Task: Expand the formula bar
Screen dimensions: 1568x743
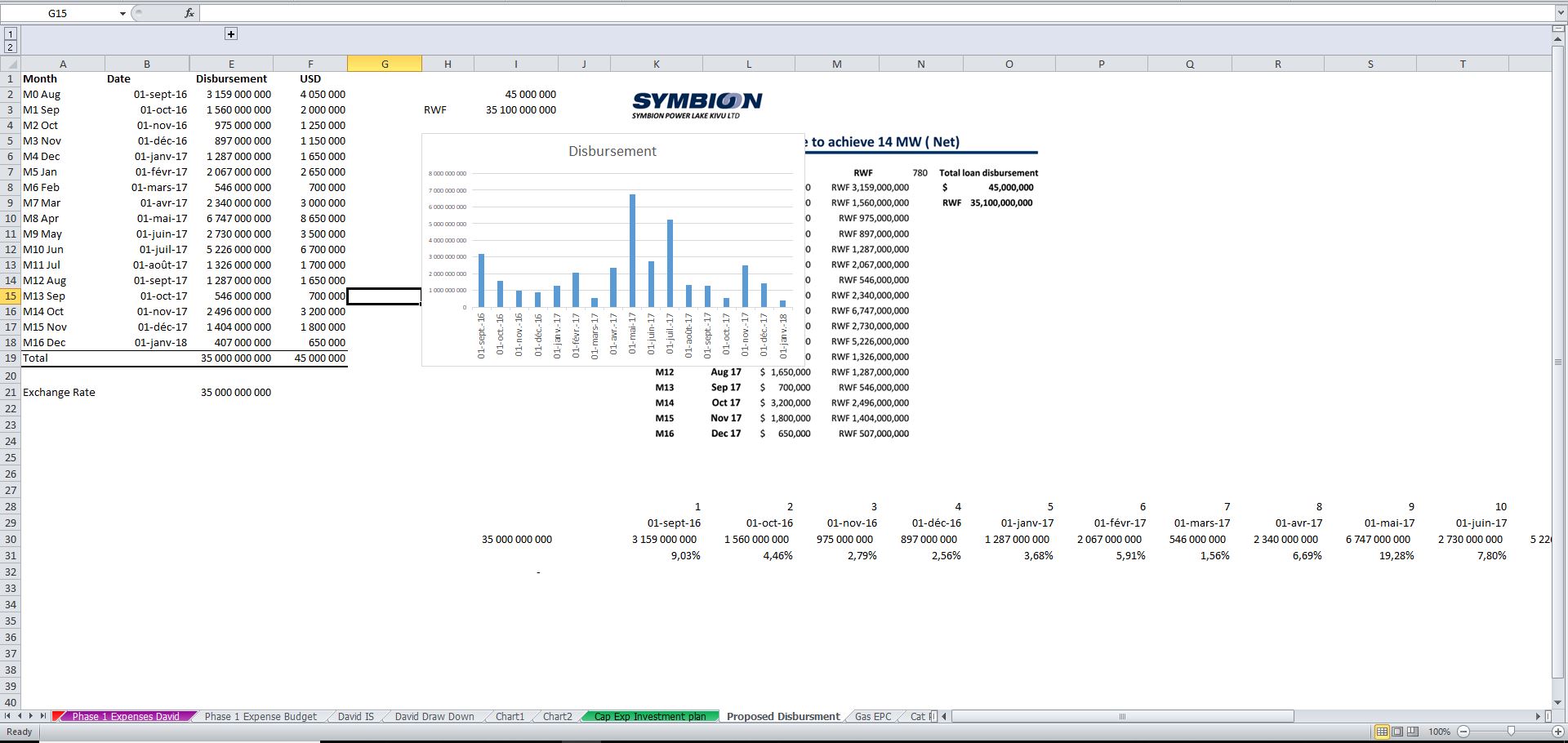Action: (x=1561, y=13)
